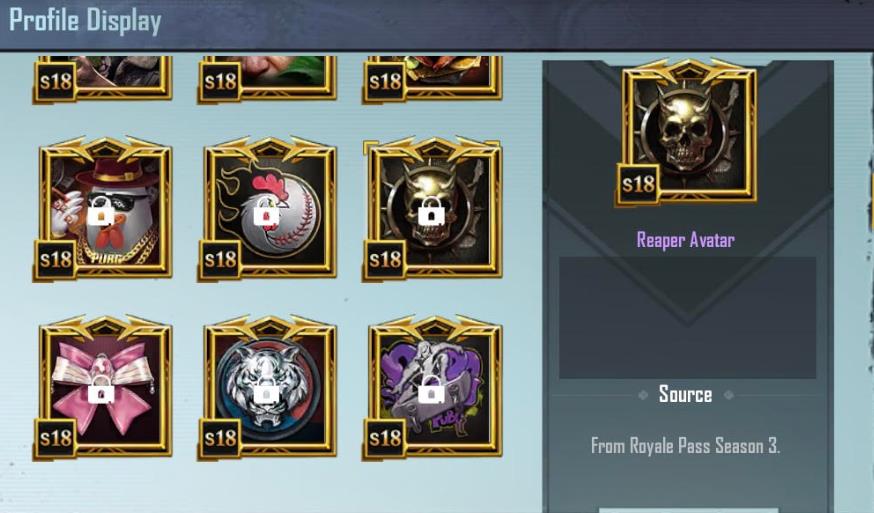Click the lock icon on tiger avatar
Screen dimensions: 874x513
[x=266, y=393]
